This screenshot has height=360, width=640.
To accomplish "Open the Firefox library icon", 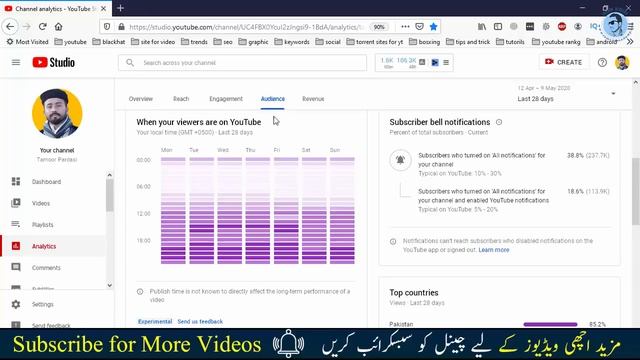I will (482, 27).
